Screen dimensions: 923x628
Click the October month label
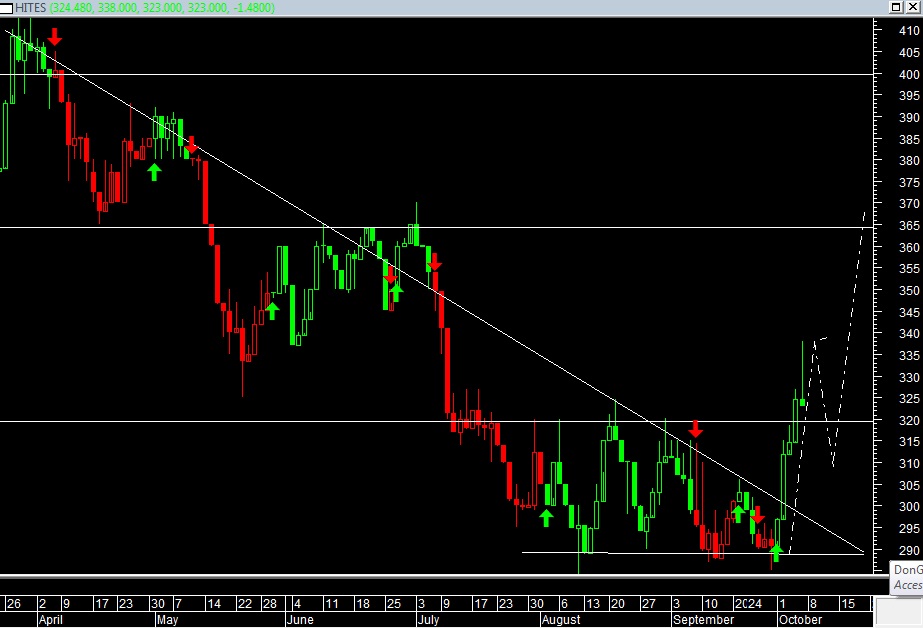tap(800, 620)
